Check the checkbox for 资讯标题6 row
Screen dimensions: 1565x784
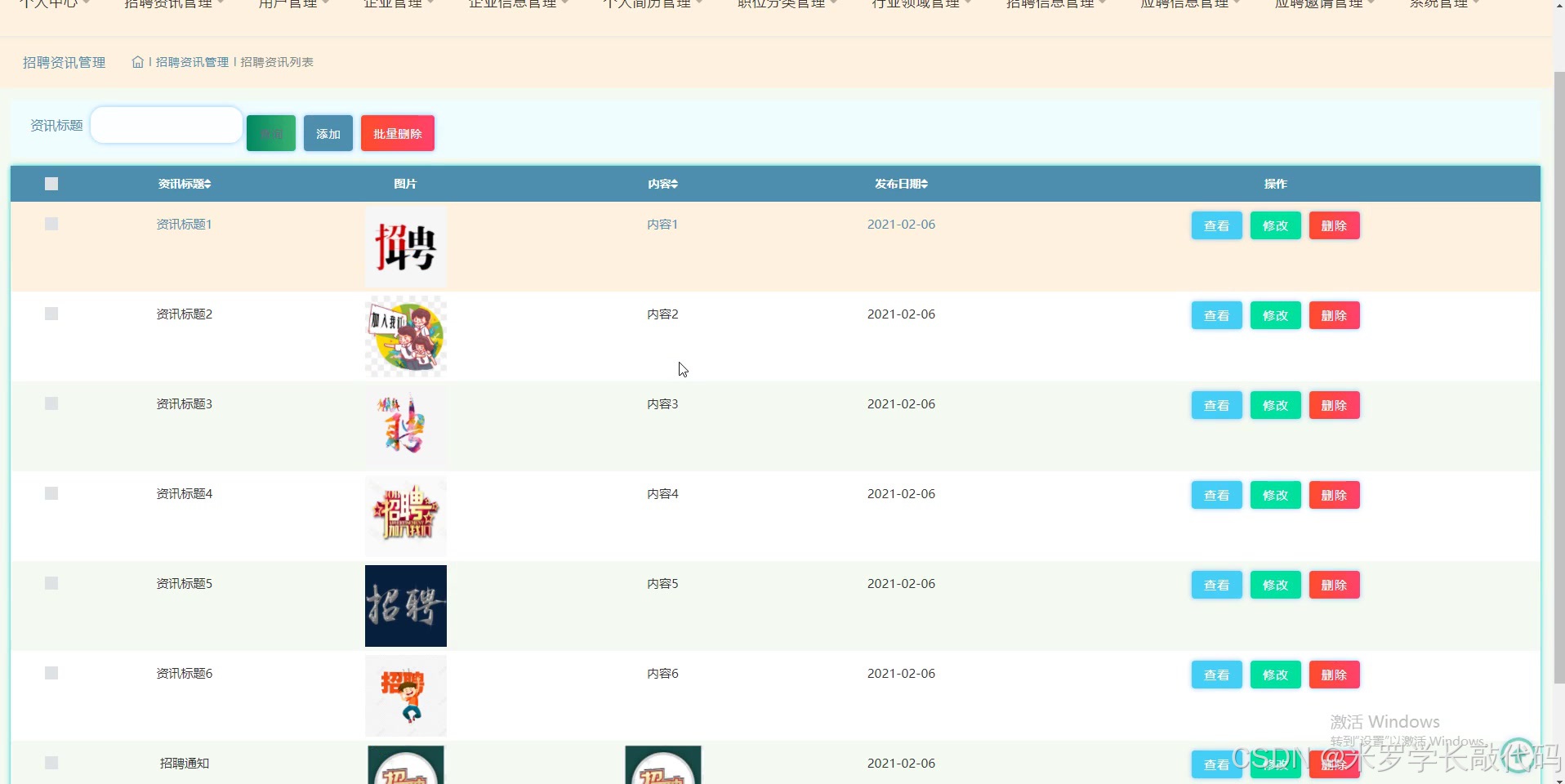click(51, 673)
